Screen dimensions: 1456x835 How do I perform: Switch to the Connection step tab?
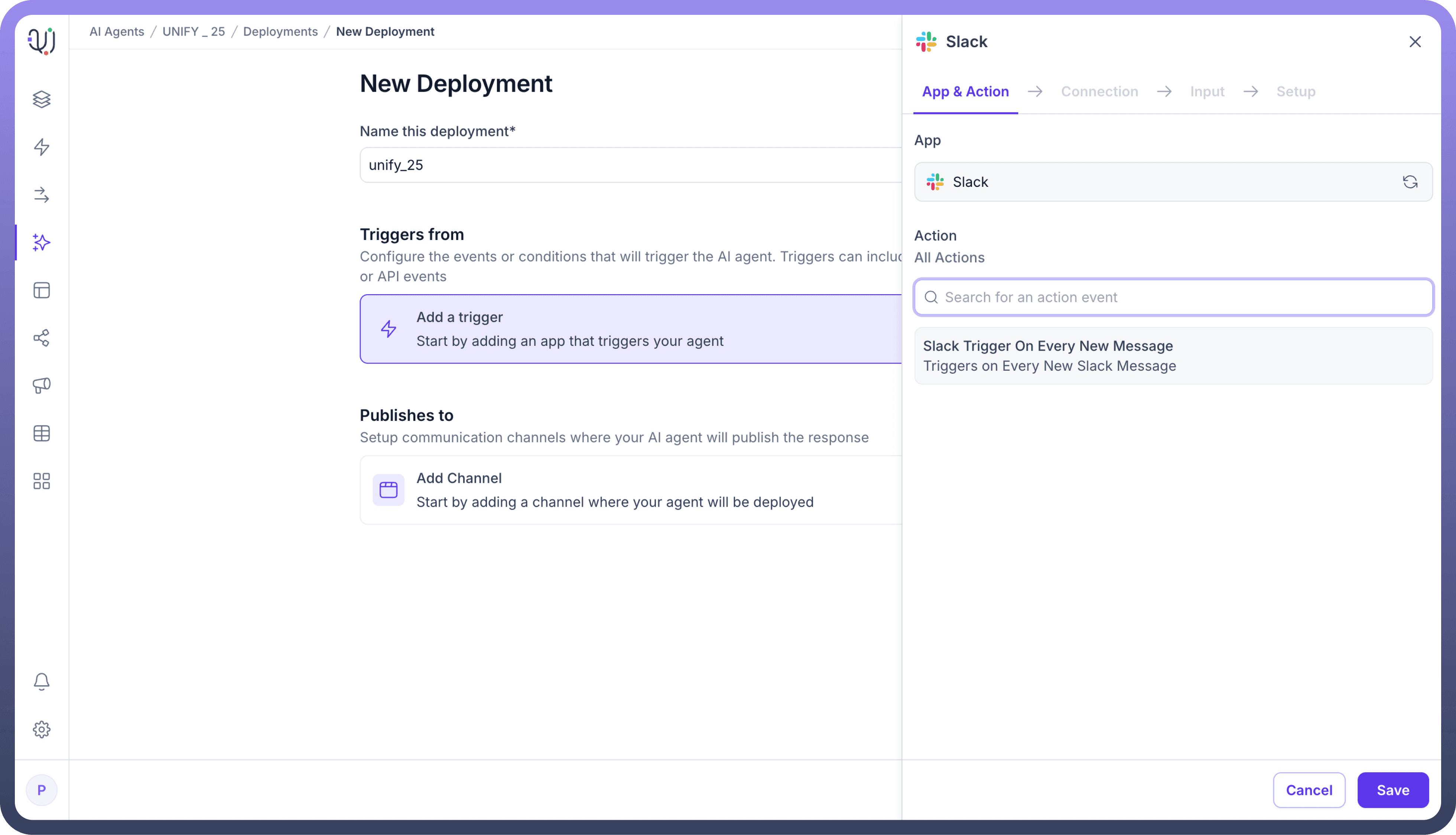(1099, 92)
